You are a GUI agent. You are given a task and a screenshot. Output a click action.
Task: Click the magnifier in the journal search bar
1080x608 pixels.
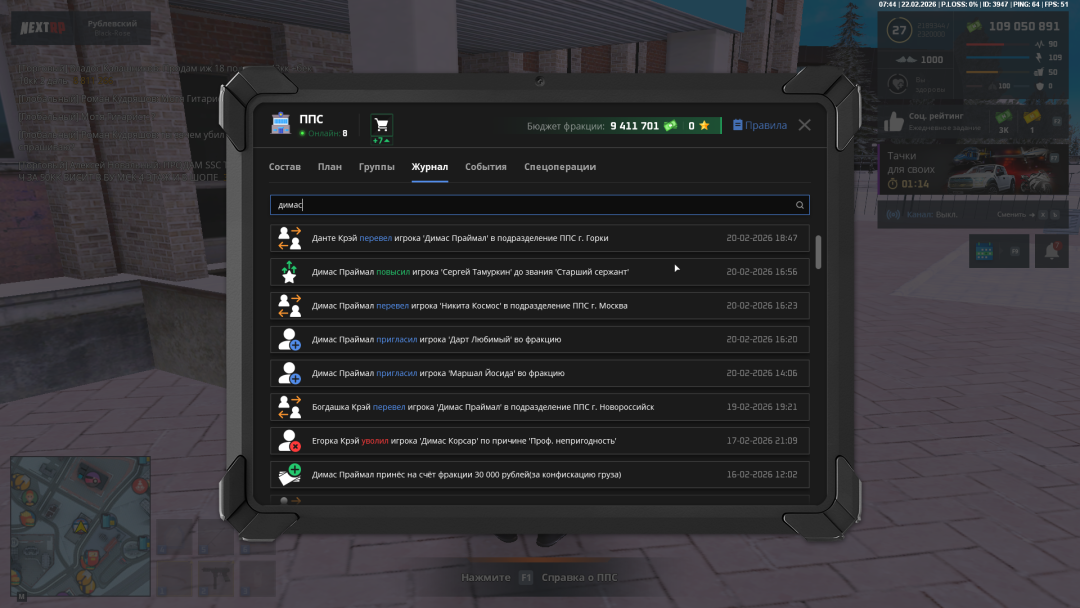(x=799, y=205)
